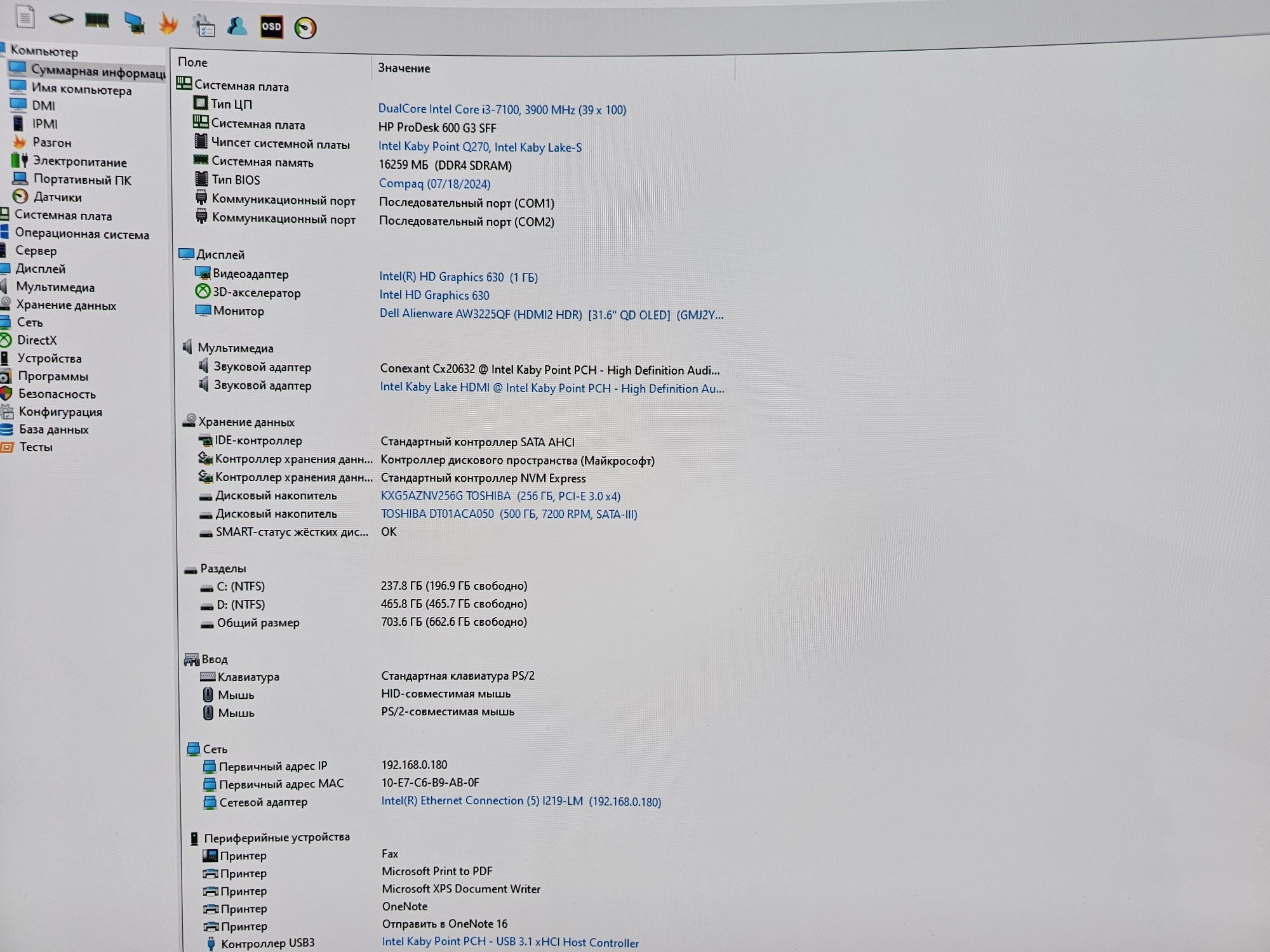Click the laptop icon beside 'Портативный ПК'
This screenshot has width=1270, height=952.
(x=20, y=178)
